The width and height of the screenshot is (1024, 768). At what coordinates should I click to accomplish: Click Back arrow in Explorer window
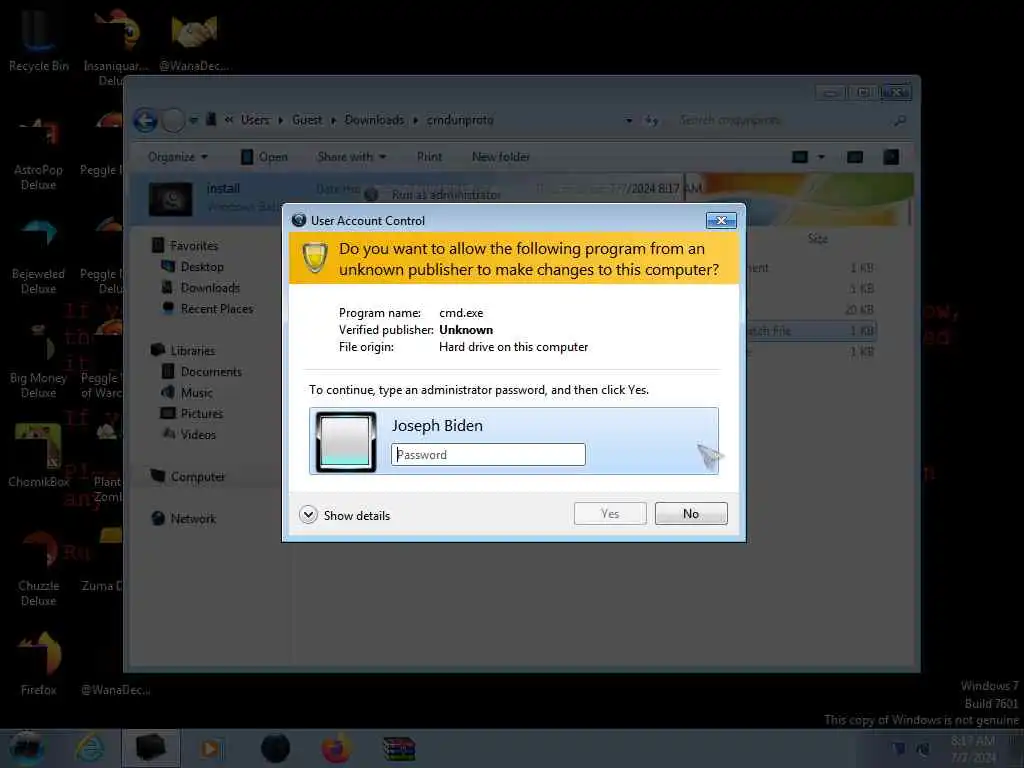click(145, 120)
